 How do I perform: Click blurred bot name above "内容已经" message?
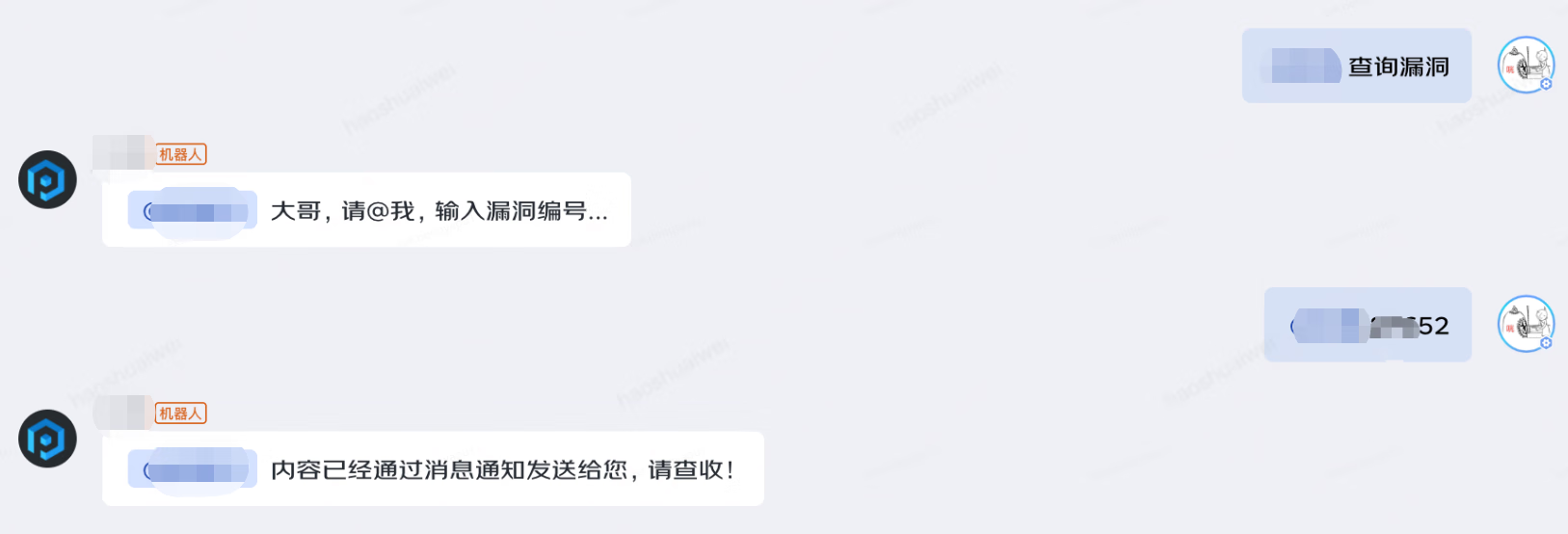pos(122,412)
